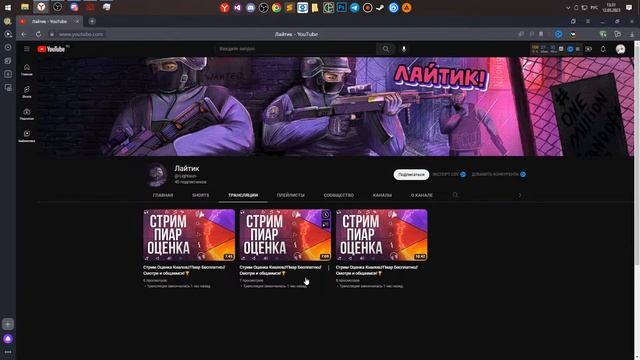Click the browser back arrow
This screenshot has width=640, height=360.
tap(24, 34)
